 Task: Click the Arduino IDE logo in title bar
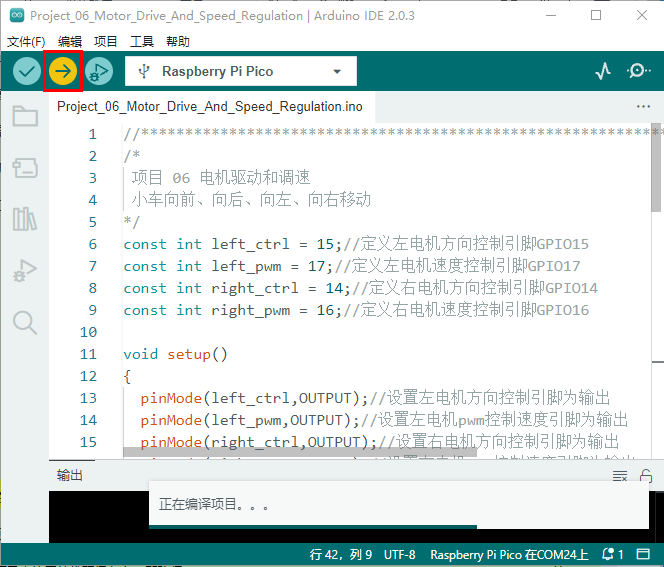[x=17, y=16]
